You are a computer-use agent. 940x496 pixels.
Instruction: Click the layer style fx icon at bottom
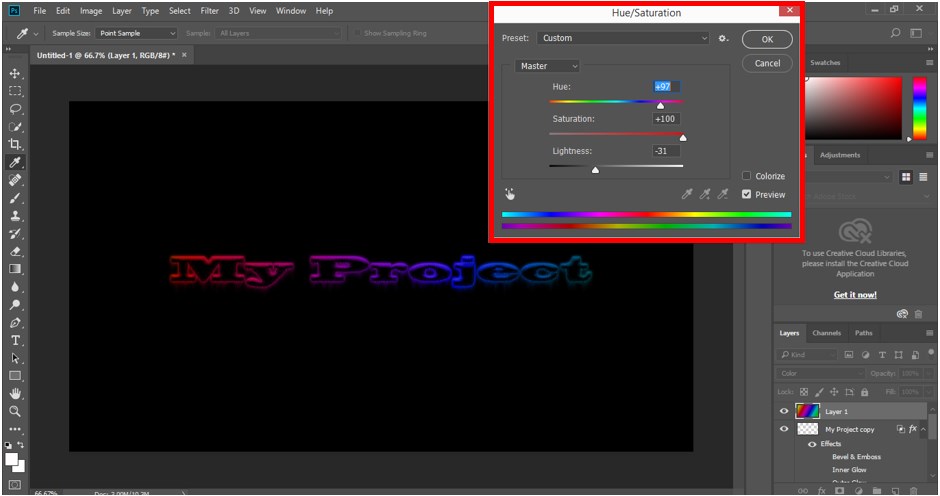(822, 491)
